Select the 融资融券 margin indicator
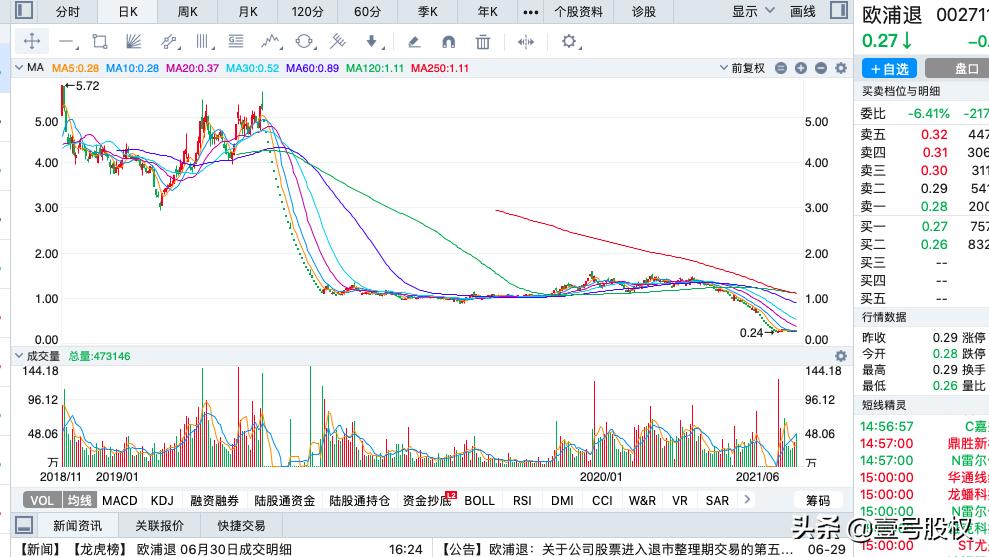This screenshot has width=989, height=557. tap(214, 500)
